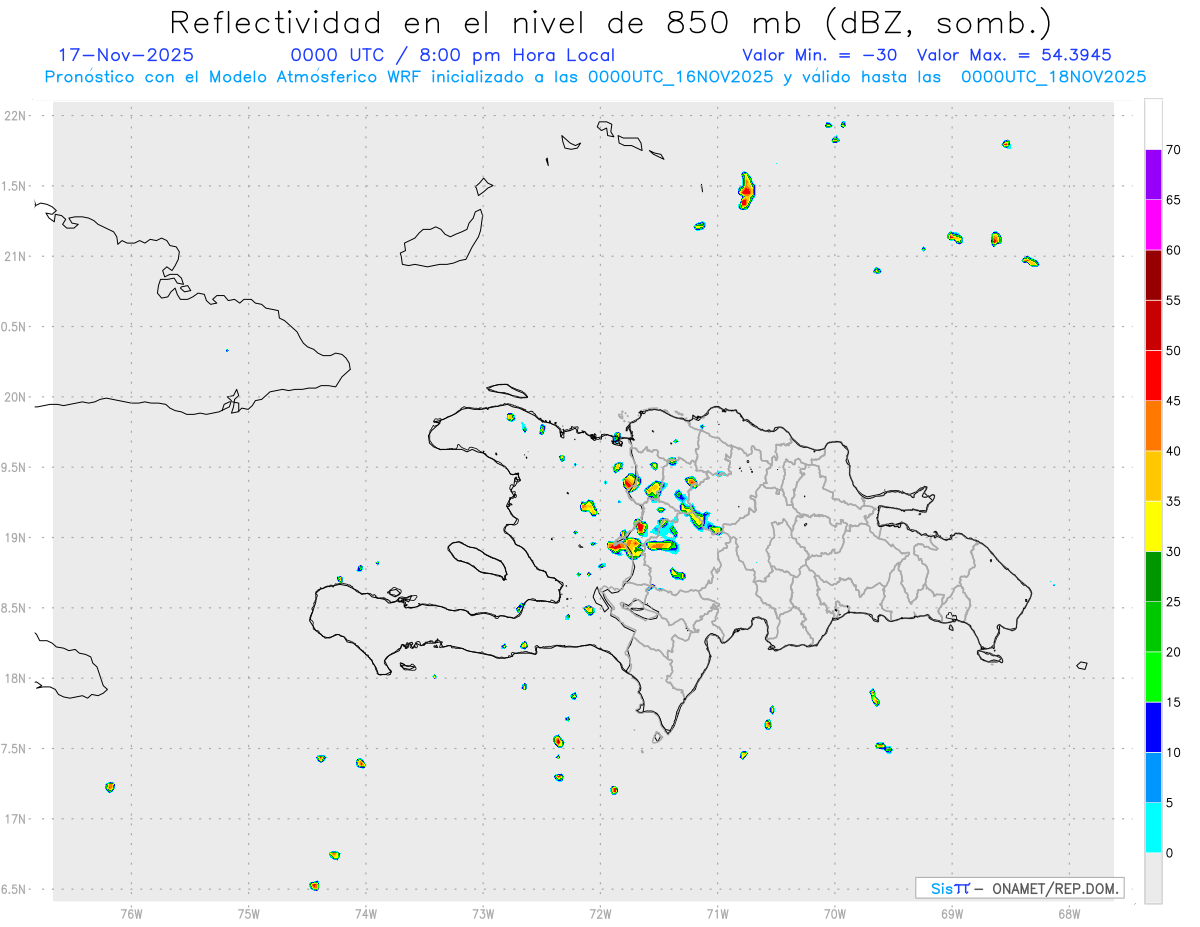Select the gray below-zero colorbar segment

click(1153, 878)
